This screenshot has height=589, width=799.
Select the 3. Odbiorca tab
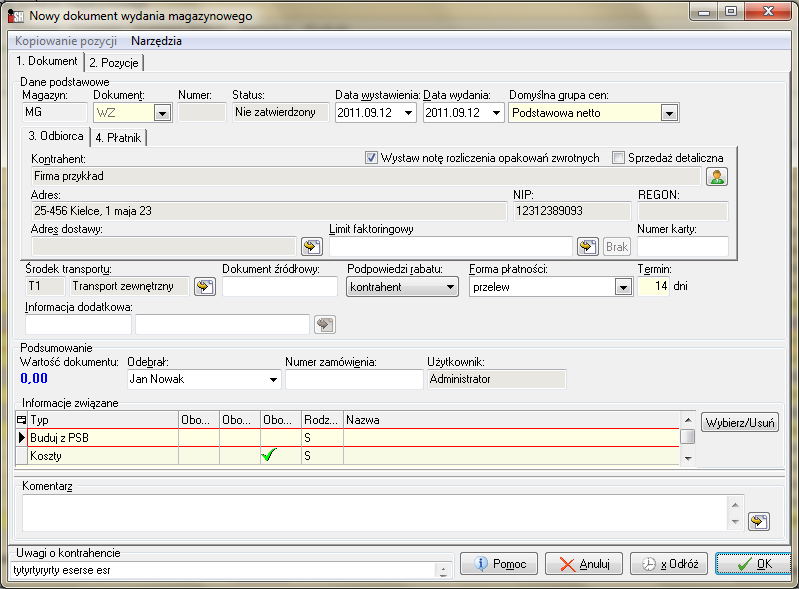(56, 136)
